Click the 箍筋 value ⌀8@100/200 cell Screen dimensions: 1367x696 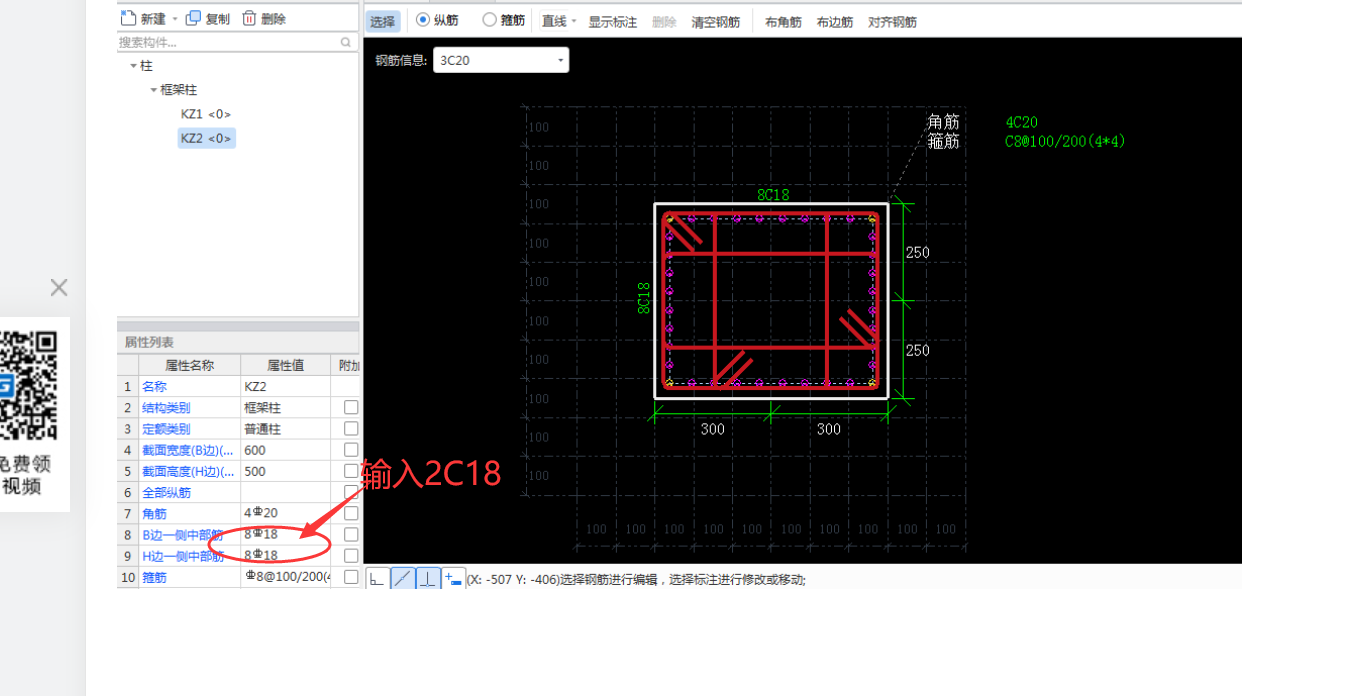coord(285,577)
